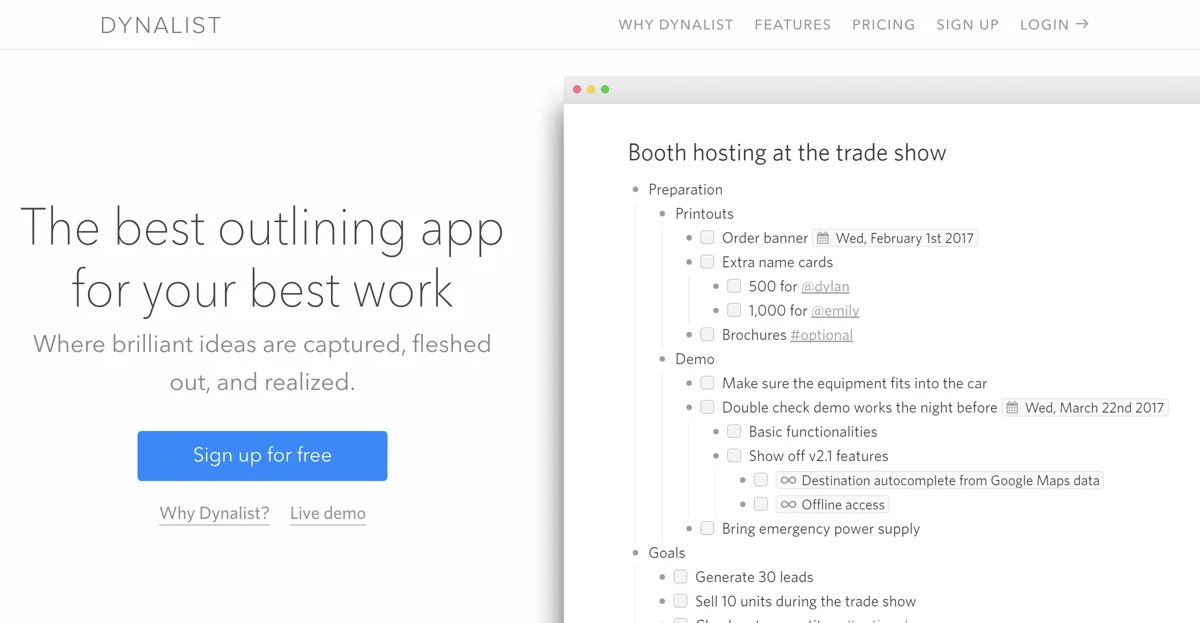Click the calendar icon beside February 1st date
Screen dimensions: 1200x623
(x=823, y=238)
